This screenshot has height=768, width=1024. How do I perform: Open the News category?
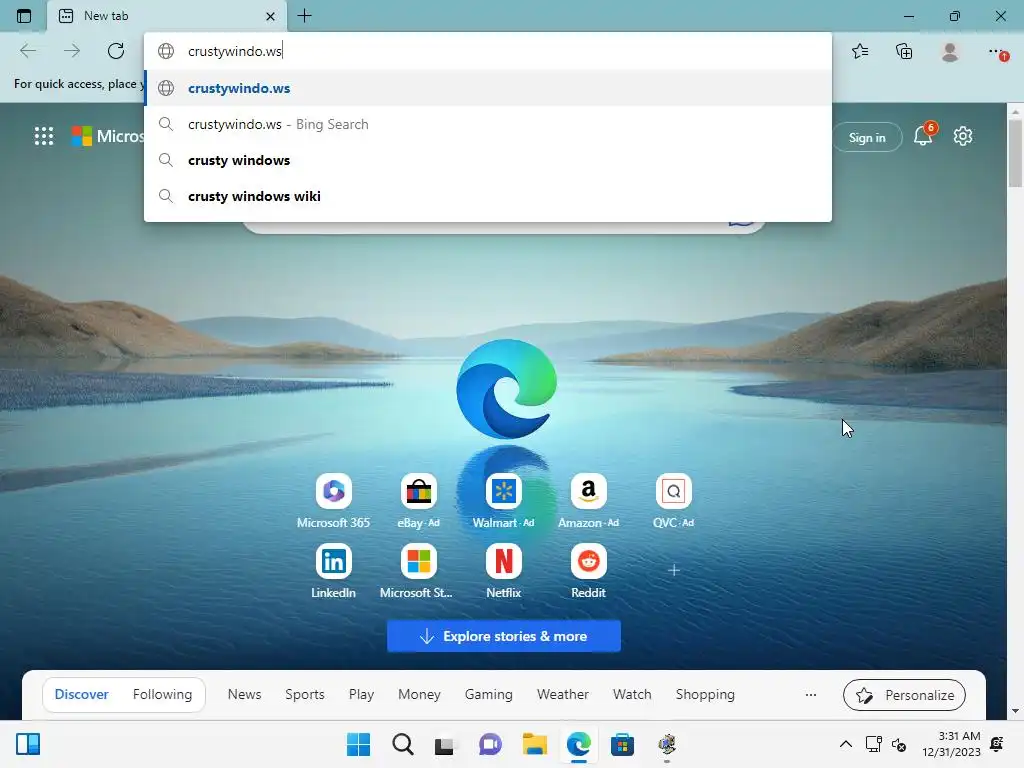point(244,694)
